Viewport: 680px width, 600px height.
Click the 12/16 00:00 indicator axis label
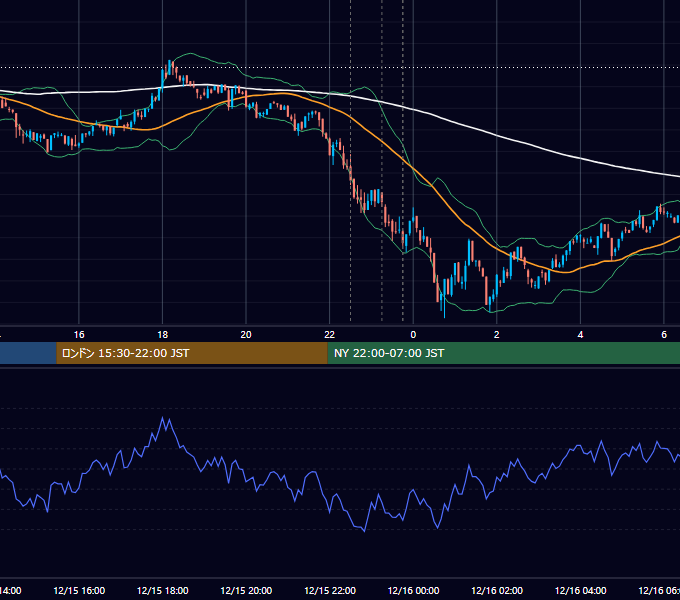tap(413, 590)
